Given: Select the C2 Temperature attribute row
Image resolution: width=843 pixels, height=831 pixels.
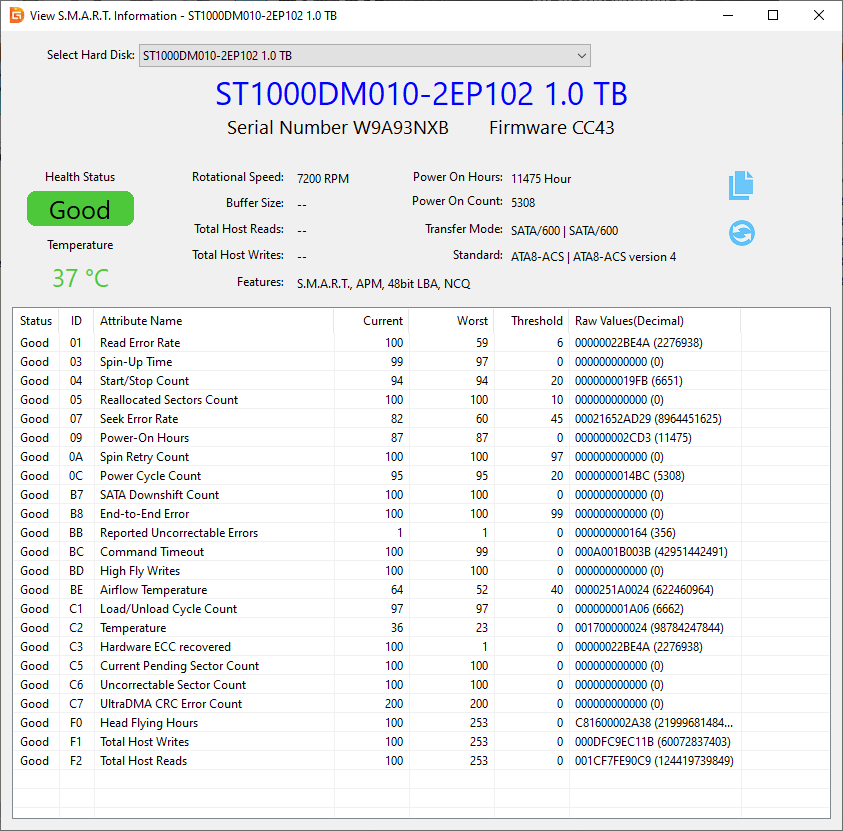Looking at the screenshot, I should [x=422, y=628].
